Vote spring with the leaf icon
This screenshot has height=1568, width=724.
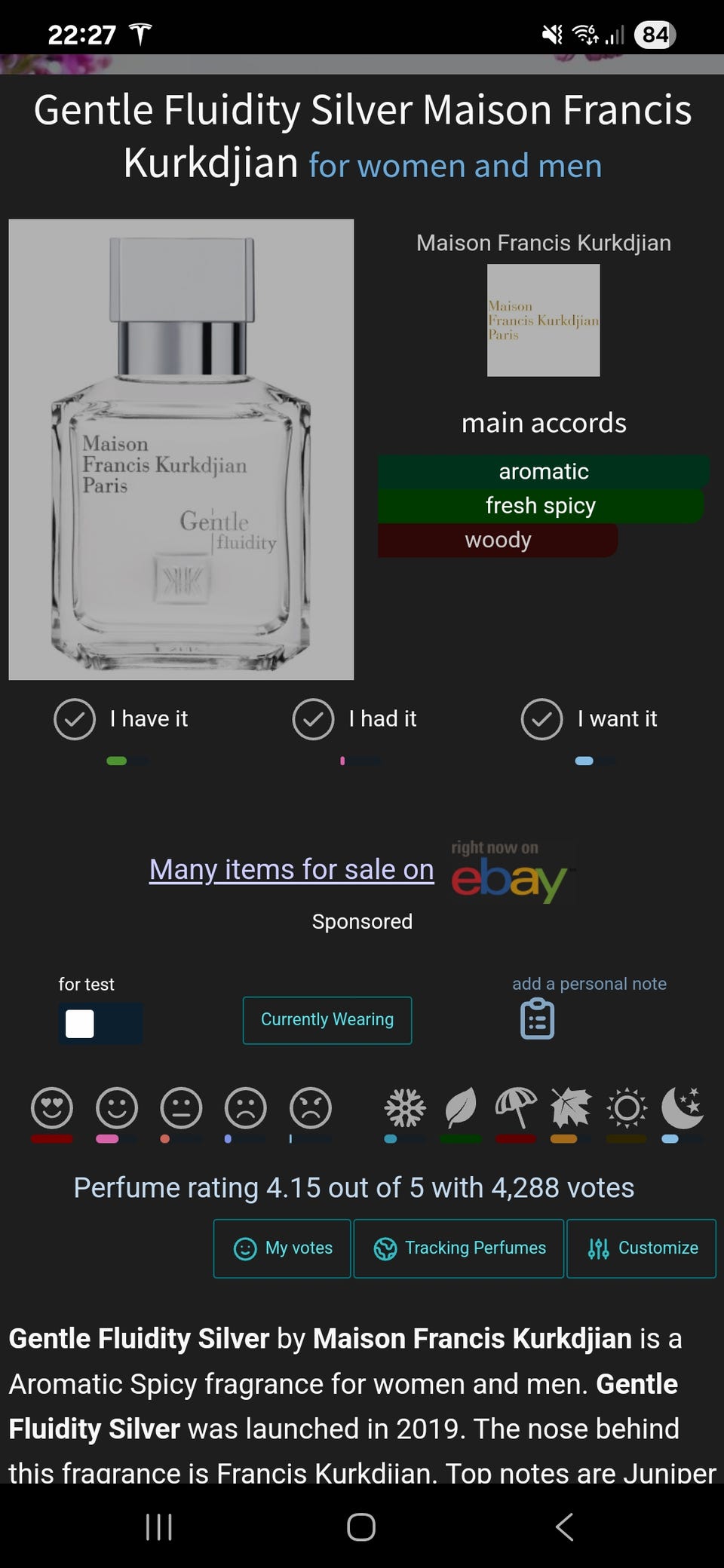click(x=461, y=1108)
